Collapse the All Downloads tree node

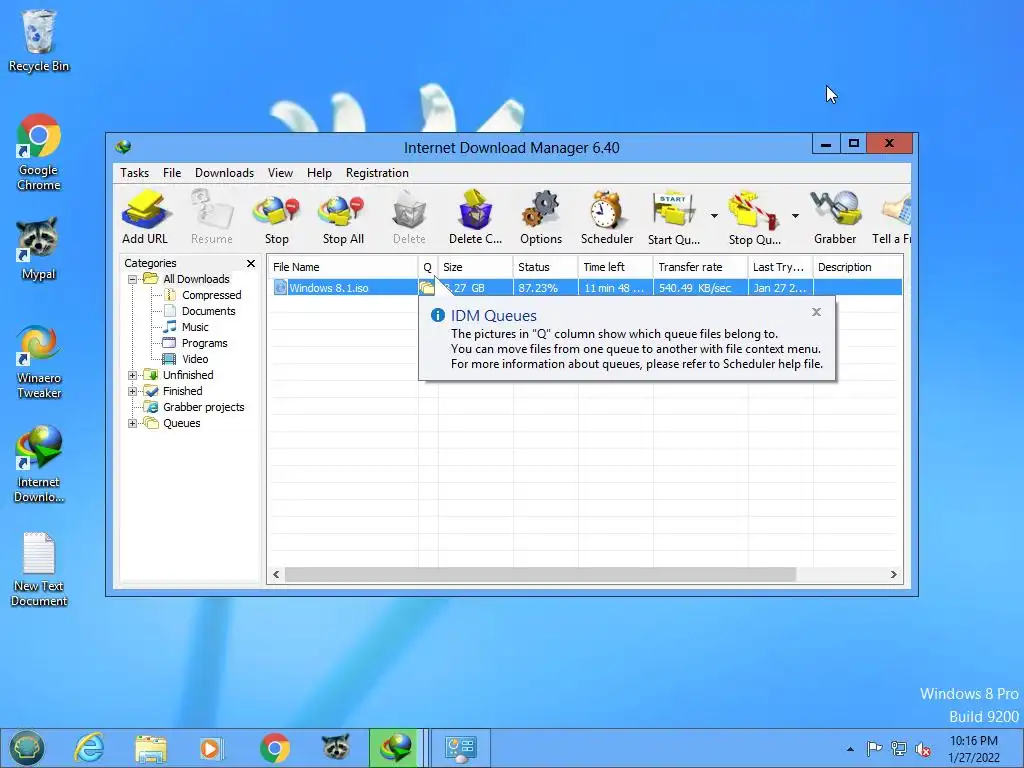tap(133, 279)
